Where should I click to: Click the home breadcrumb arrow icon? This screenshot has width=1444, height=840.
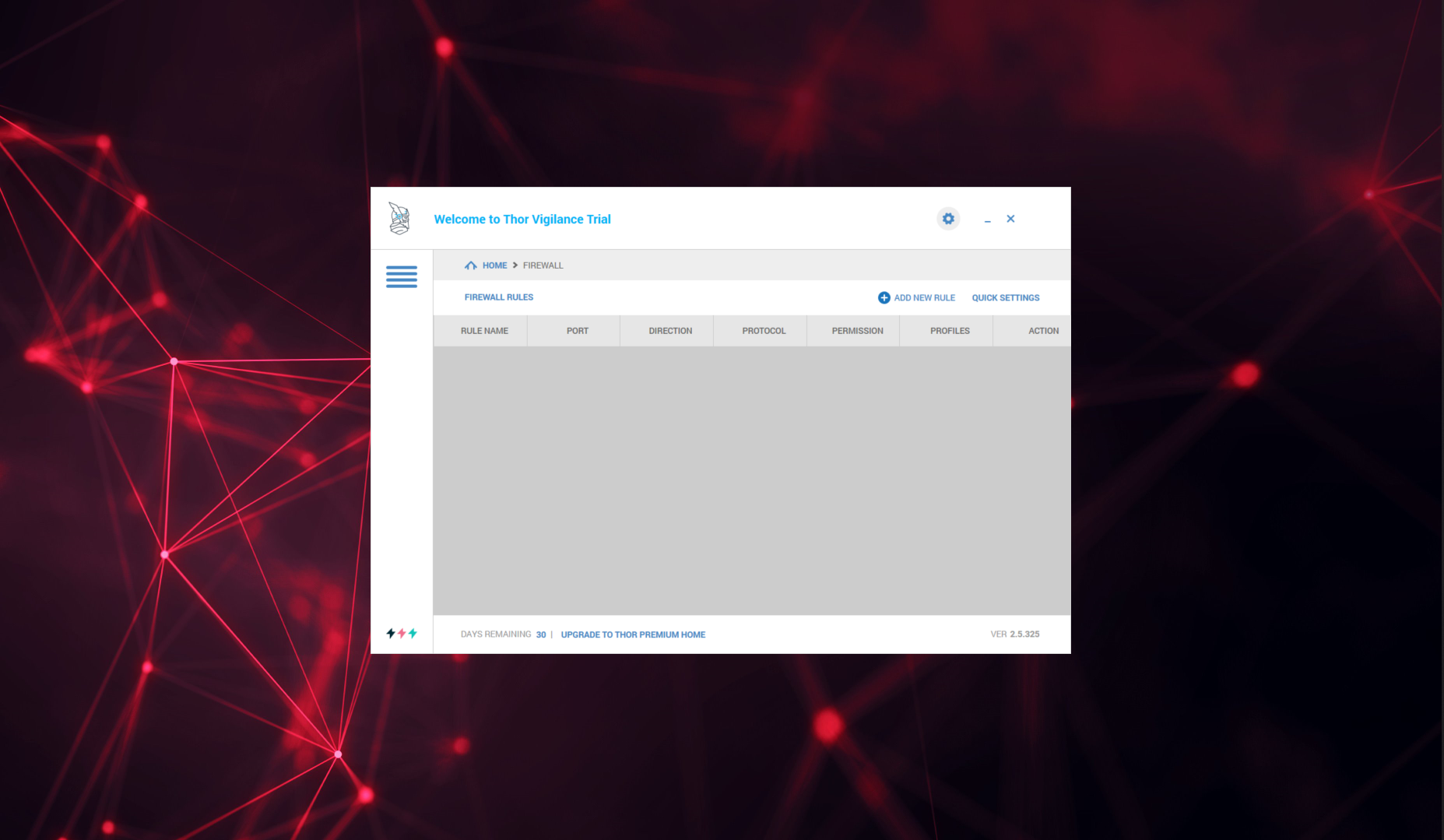click(x=470, y=265)
